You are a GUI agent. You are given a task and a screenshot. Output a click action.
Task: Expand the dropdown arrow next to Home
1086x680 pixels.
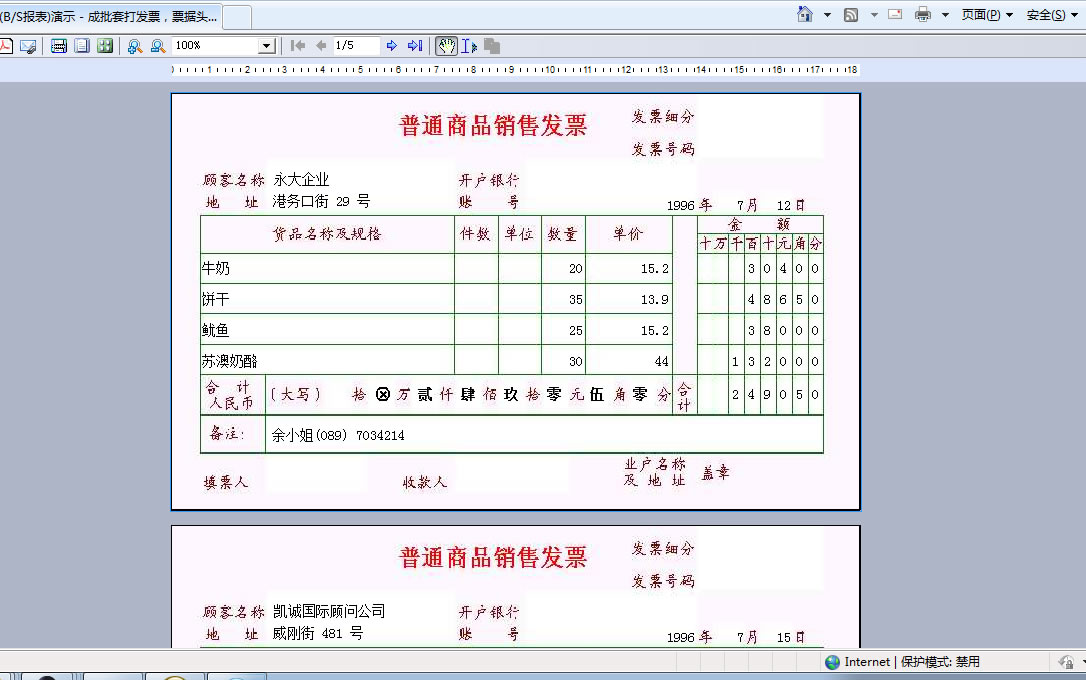point(827,15)
